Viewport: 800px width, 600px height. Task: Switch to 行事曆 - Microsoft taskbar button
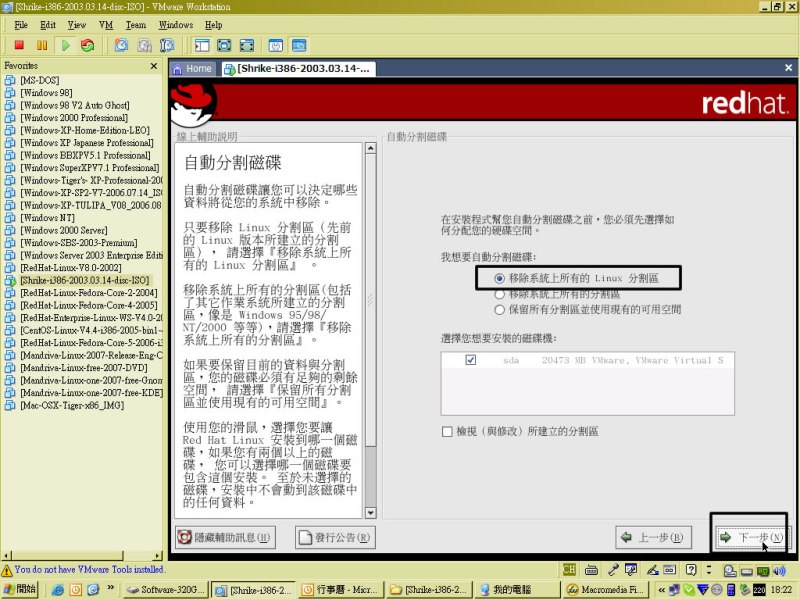point(340,590)
